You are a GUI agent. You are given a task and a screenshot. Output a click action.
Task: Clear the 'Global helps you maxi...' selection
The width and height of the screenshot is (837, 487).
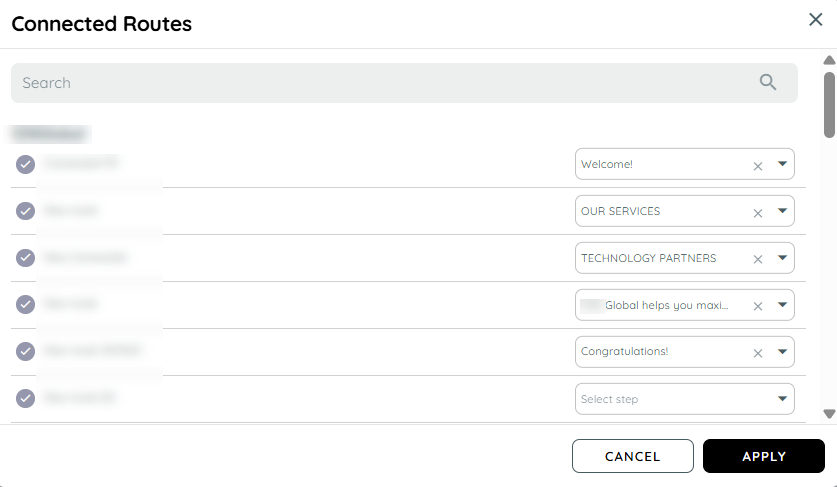click(x=757, y=306)
